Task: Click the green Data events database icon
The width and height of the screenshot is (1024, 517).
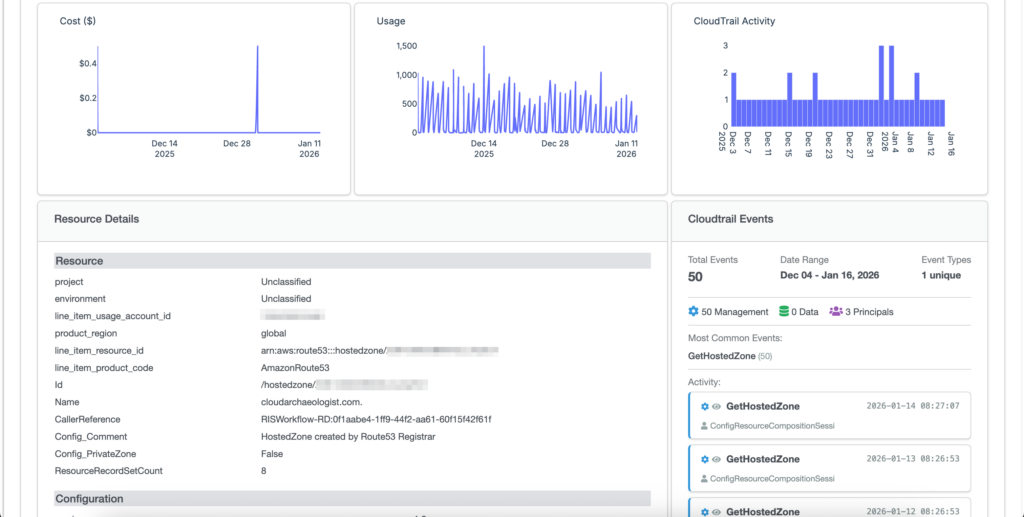Action: coord(784,312)
